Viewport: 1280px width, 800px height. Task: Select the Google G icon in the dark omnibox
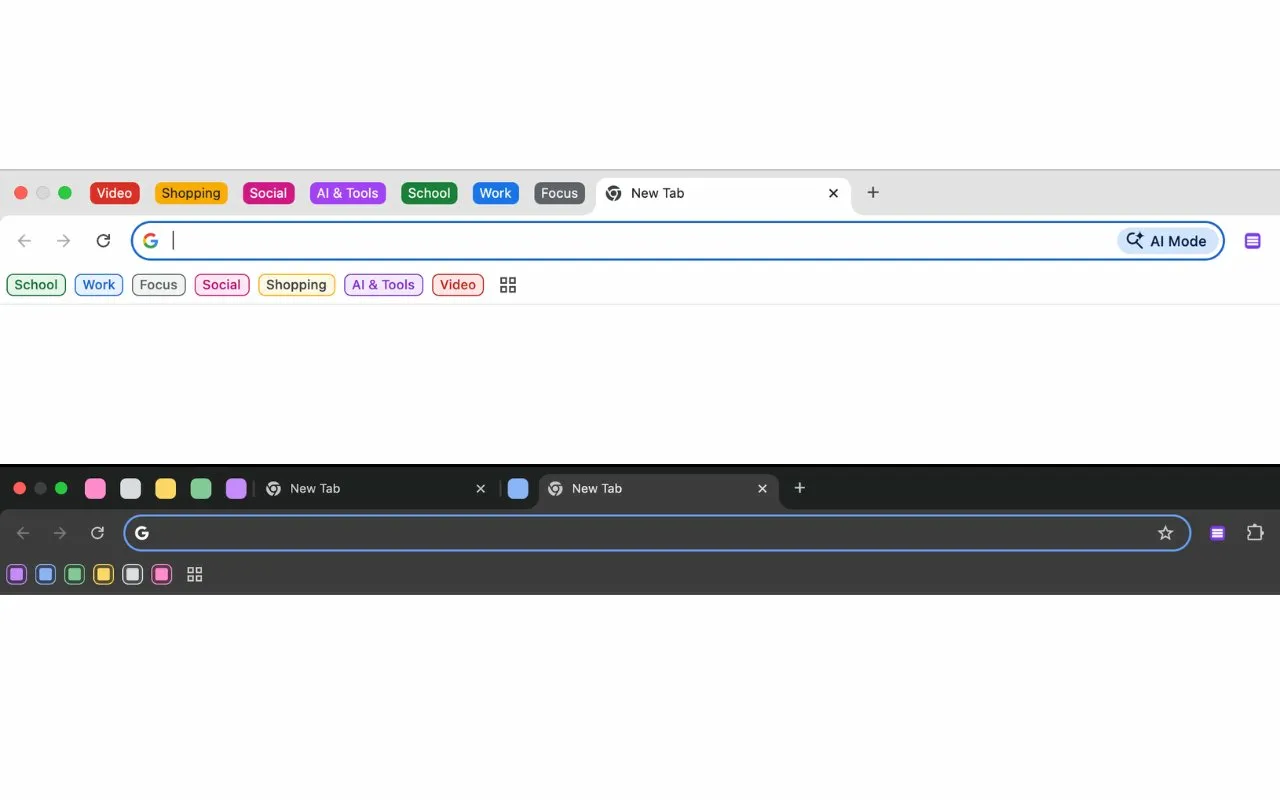point(142,533)
